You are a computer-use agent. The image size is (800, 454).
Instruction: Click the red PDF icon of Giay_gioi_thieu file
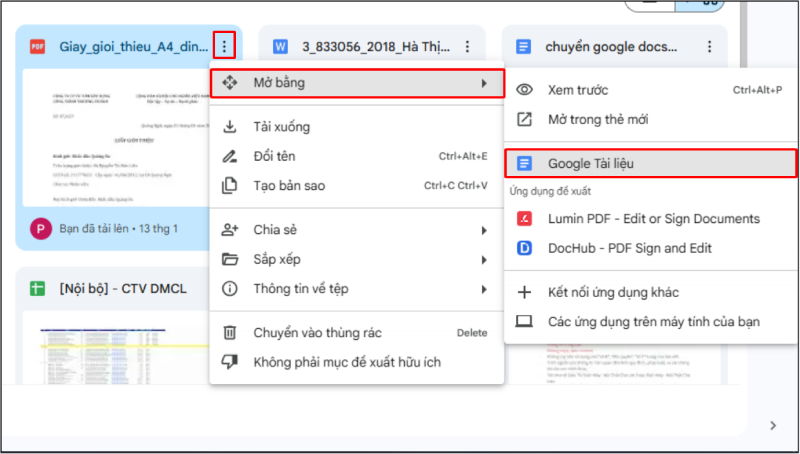pos(37,46)
